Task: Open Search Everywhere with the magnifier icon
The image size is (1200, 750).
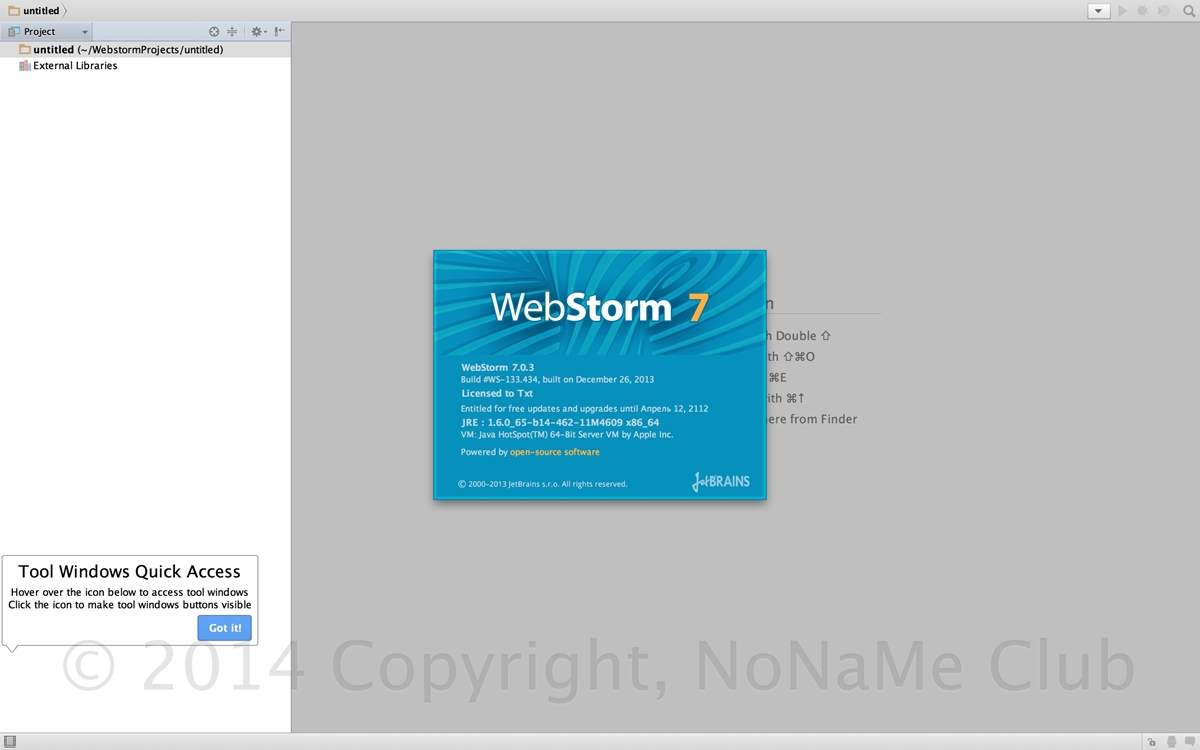Action: pos(1189,11)
